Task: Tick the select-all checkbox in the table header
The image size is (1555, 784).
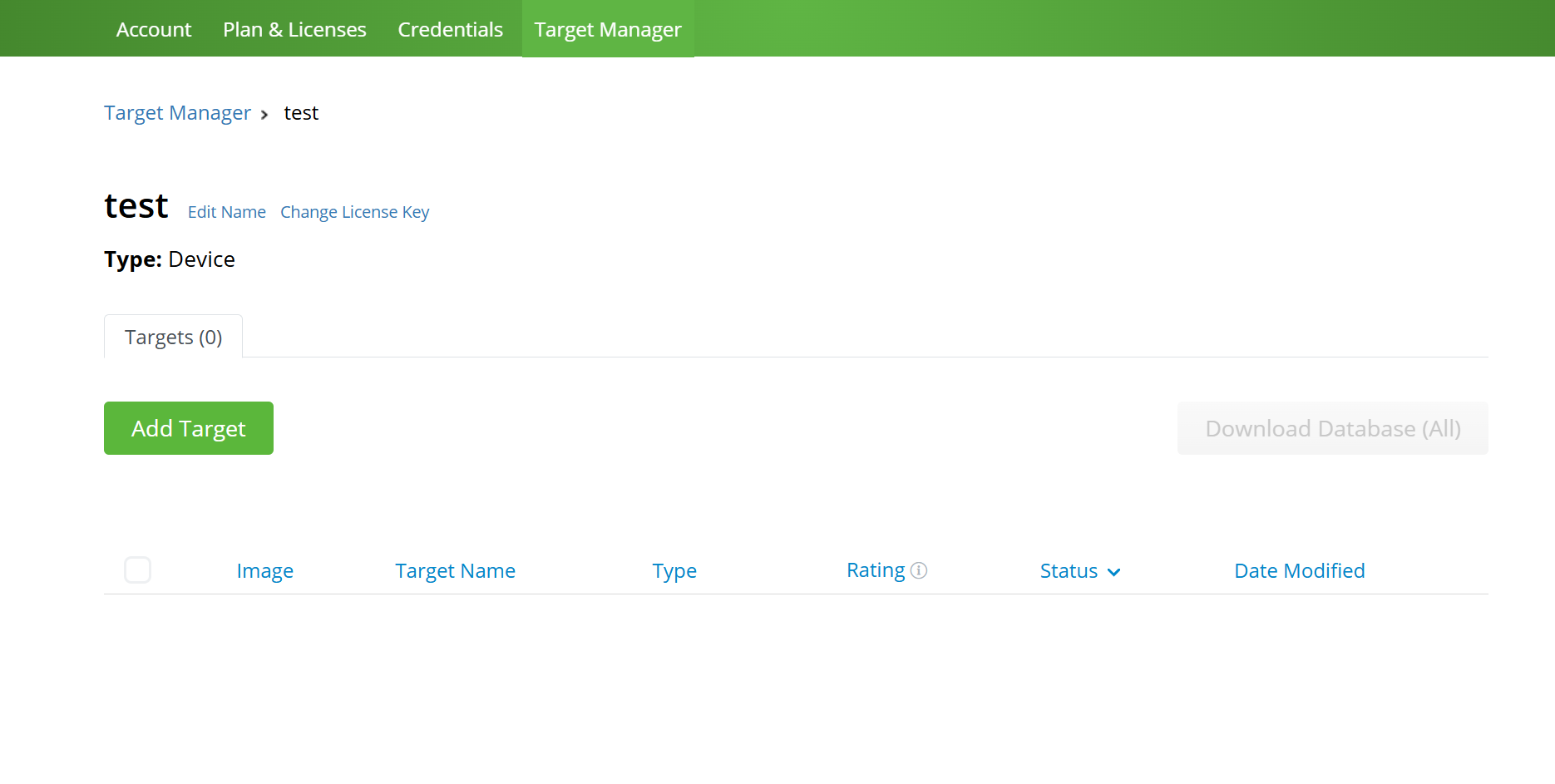Action: tap(137, 570)
